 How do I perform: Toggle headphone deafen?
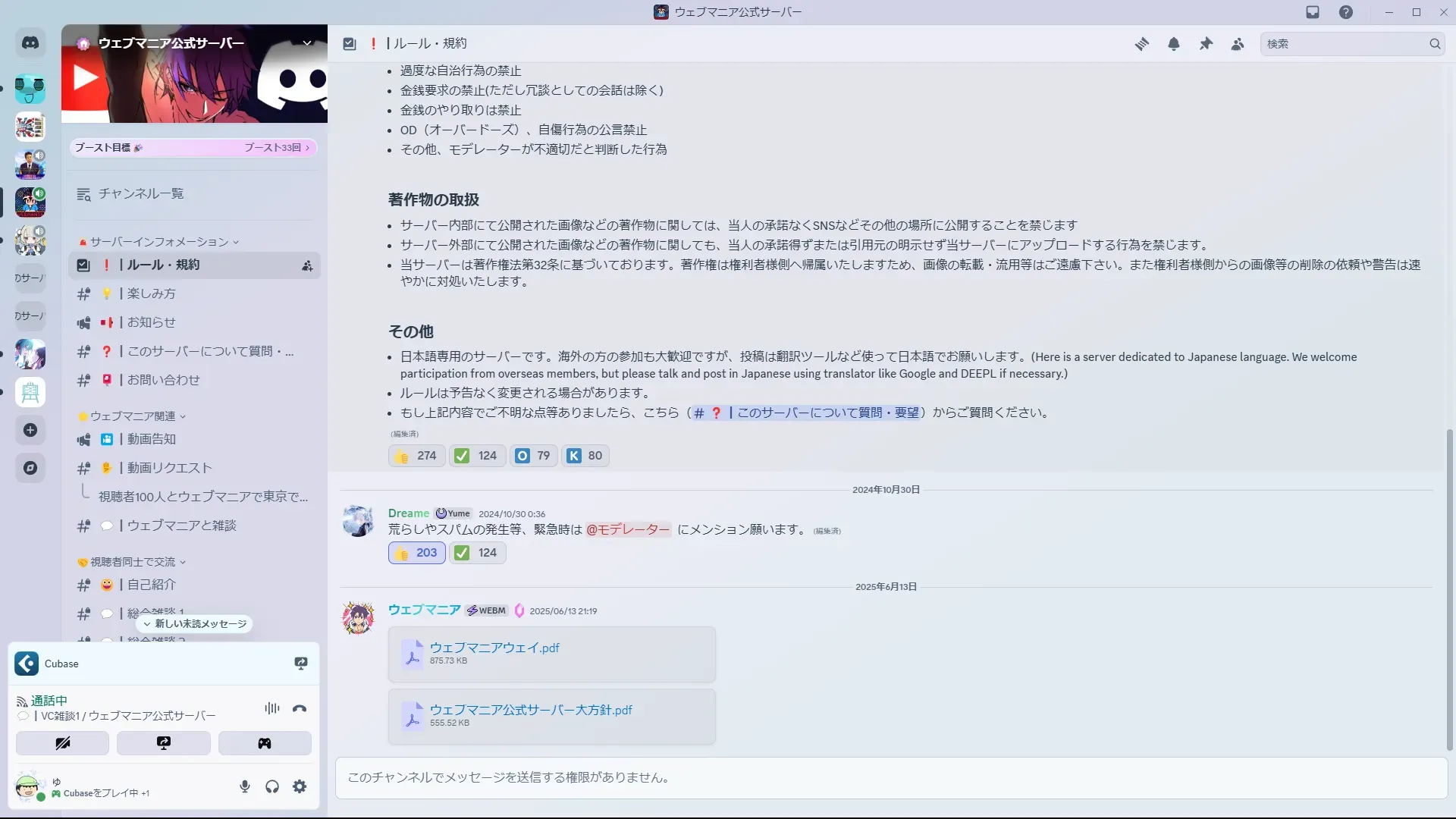coord(272,786)
